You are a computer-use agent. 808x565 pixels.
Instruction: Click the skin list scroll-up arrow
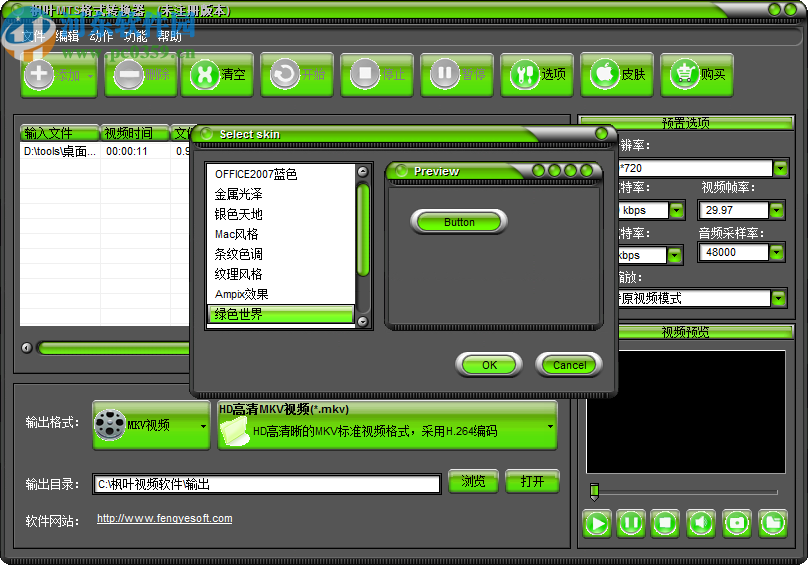[363, 172]
